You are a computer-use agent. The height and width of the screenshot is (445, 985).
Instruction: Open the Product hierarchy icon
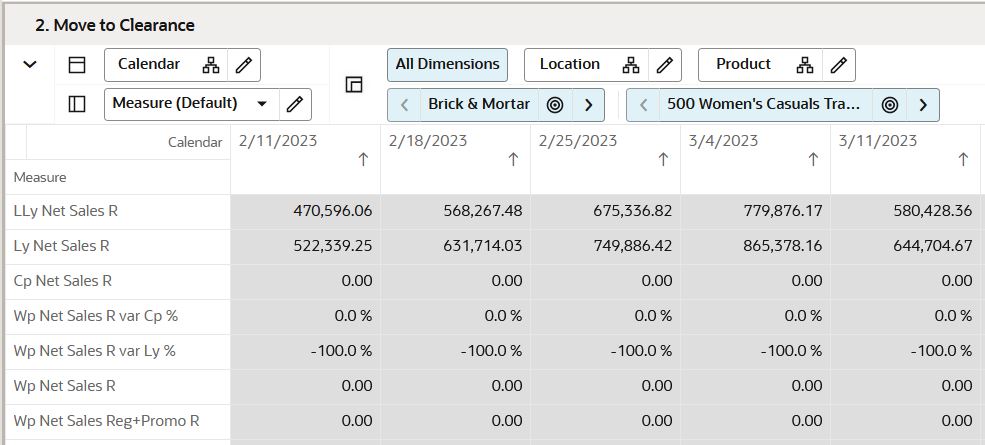pos(805,65)
